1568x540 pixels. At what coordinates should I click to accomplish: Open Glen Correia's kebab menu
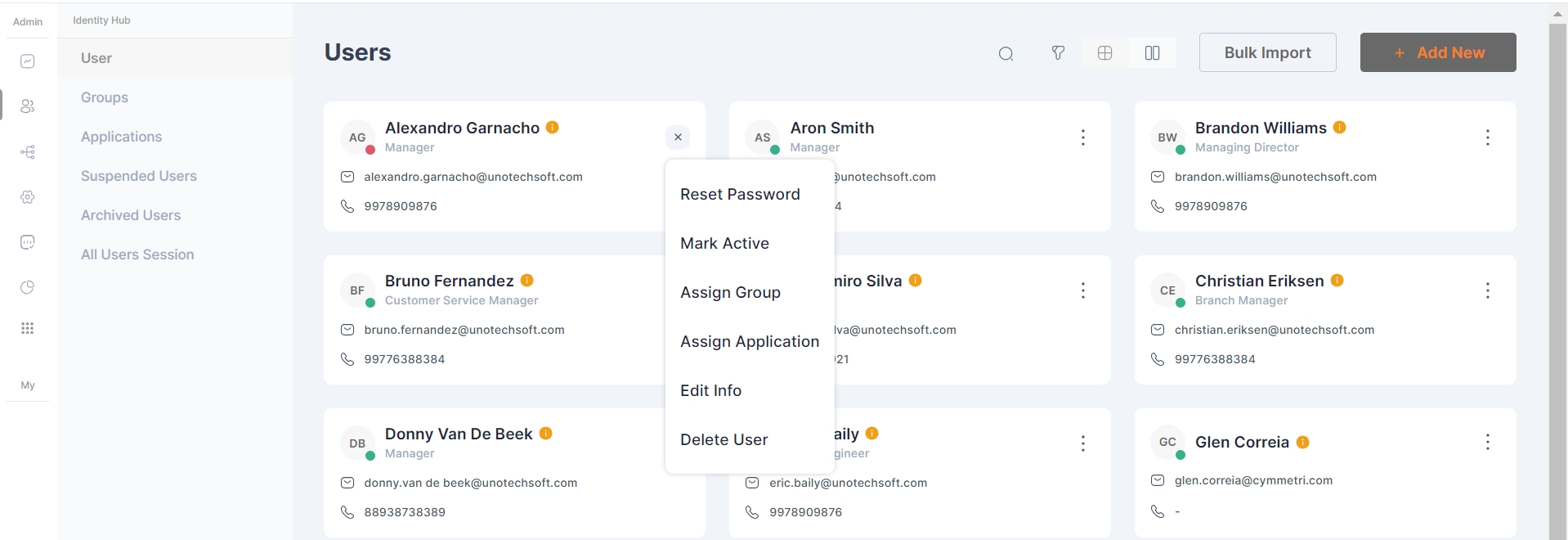(x=1487, y=442)
